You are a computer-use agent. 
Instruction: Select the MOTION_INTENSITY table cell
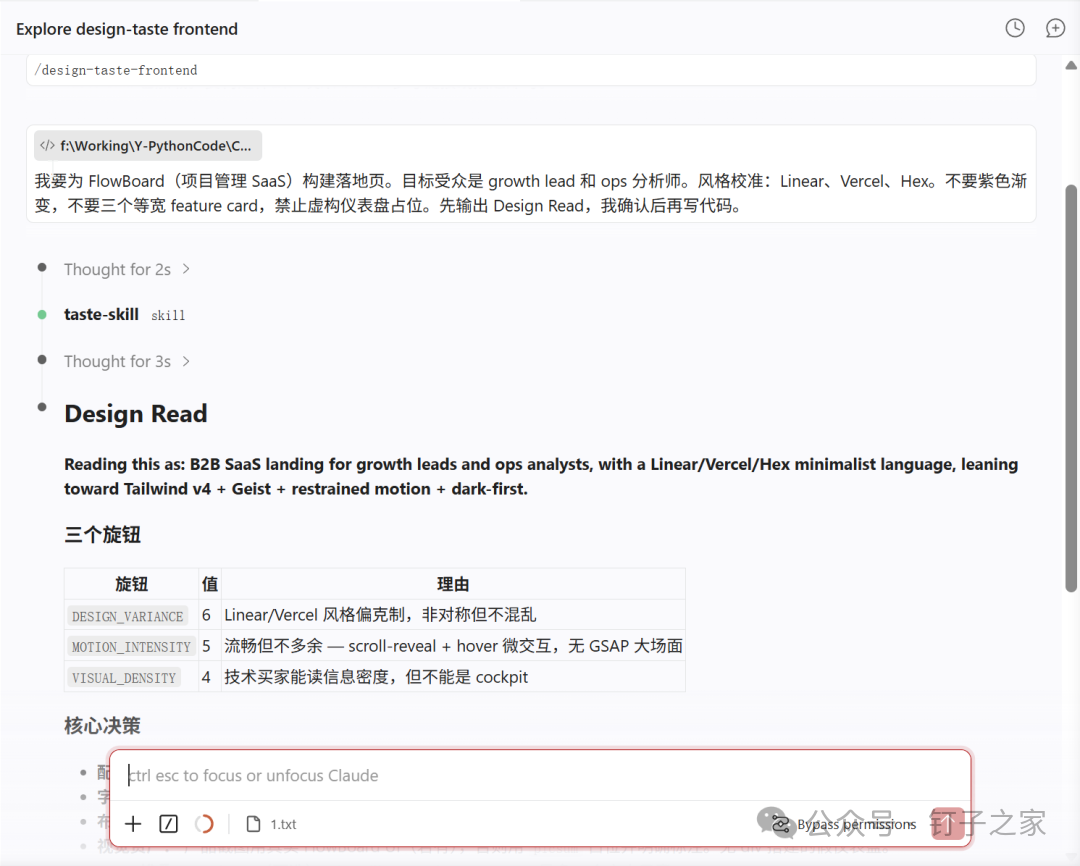[131, 647]
